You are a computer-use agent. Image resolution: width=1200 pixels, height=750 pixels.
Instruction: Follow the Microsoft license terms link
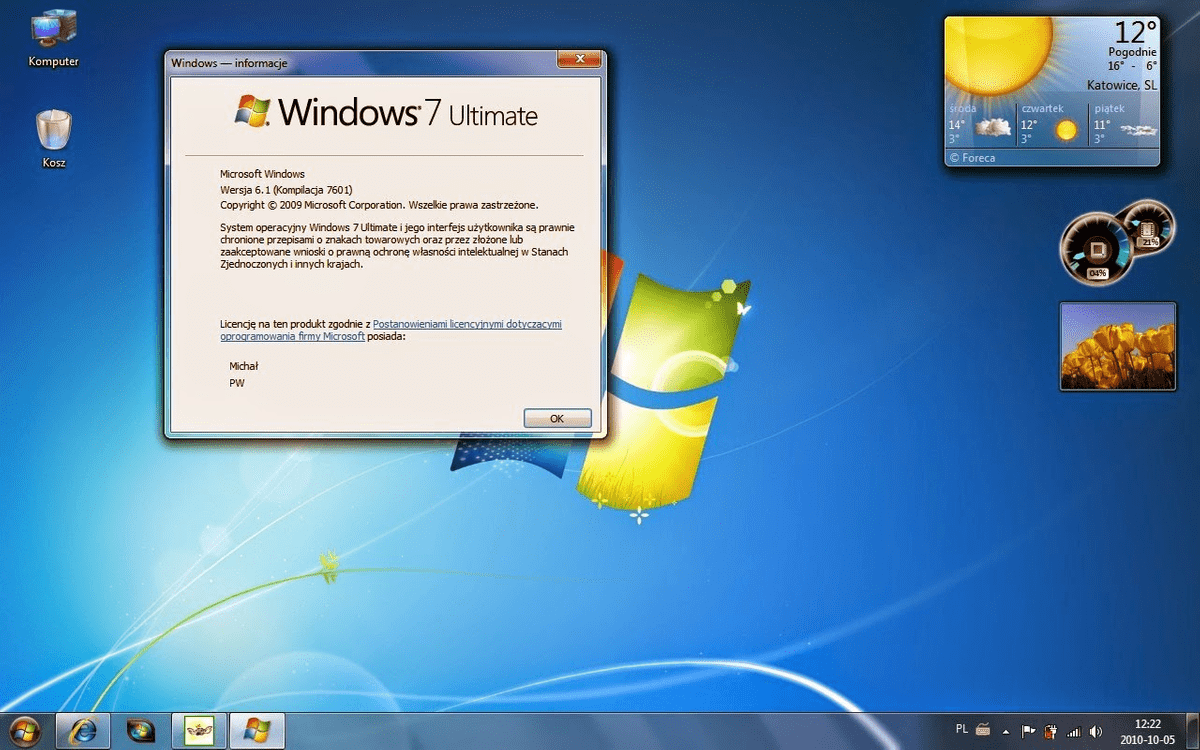(467, 323)
